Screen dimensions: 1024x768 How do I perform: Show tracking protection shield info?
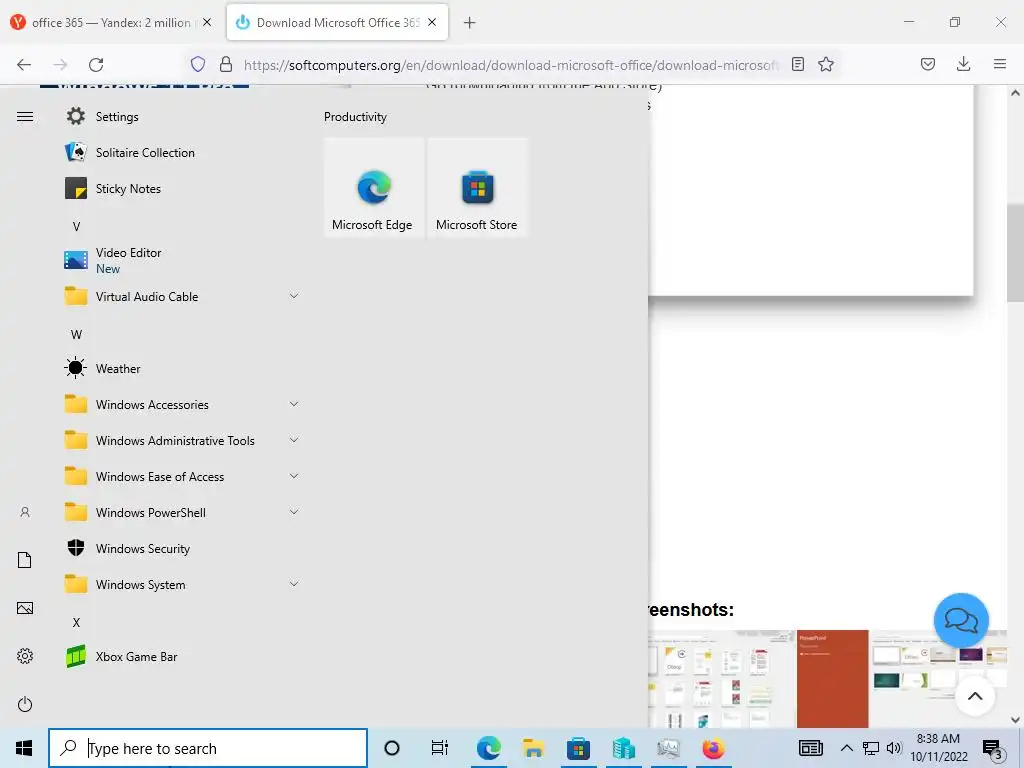198,64
